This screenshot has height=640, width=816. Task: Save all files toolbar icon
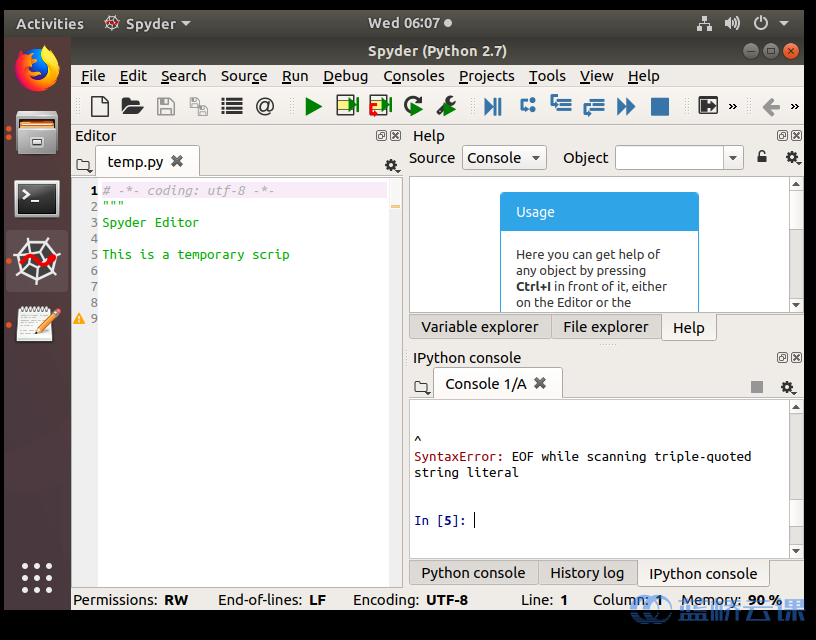tap(198, 107)
